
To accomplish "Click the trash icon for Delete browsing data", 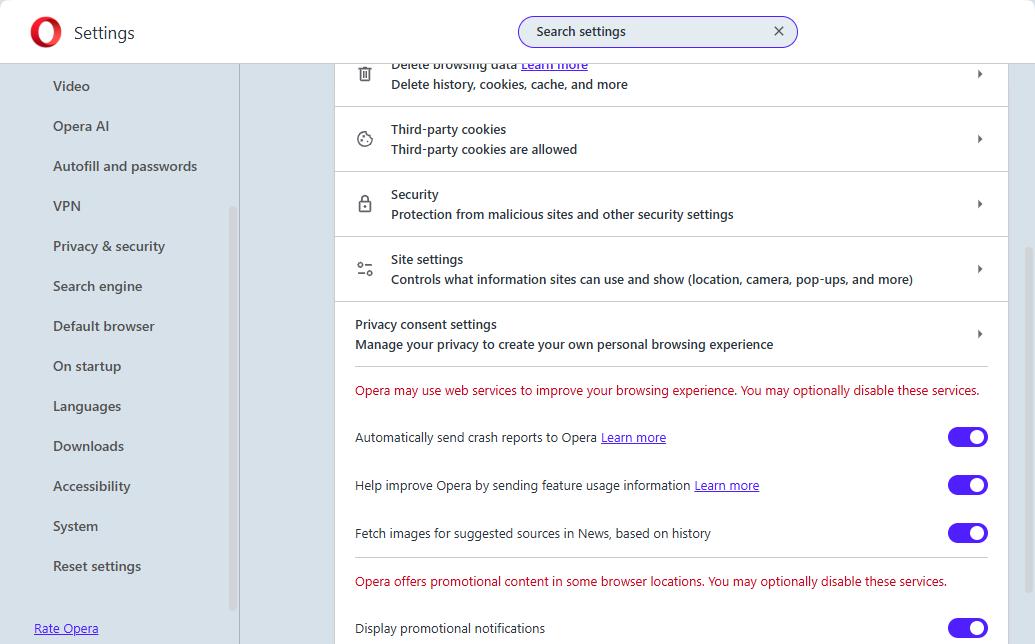I will (365, 74).
